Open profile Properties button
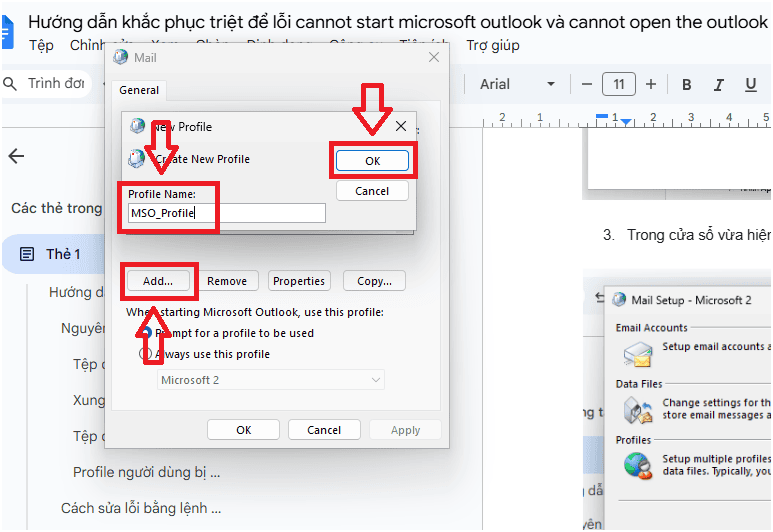This screenshot has height=532, width=773. click(299, 281)
